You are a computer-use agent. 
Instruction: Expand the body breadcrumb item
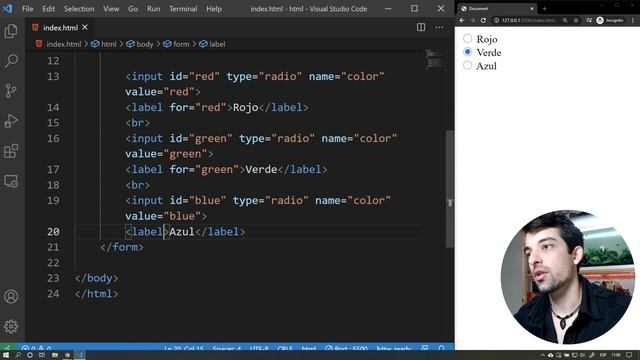(x=140, y=44)
